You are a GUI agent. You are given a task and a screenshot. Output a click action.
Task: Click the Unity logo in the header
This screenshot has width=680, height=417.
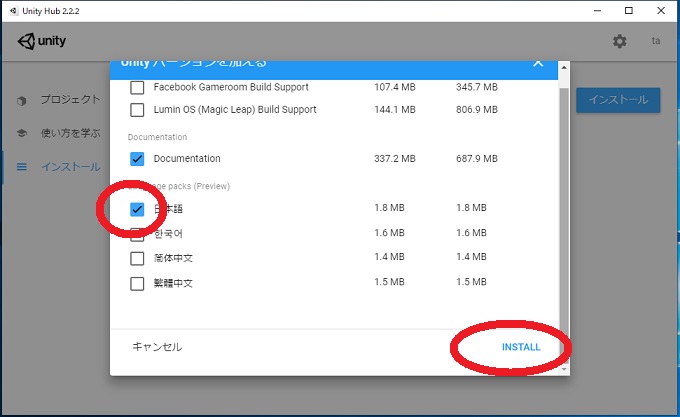click(42, 41)
